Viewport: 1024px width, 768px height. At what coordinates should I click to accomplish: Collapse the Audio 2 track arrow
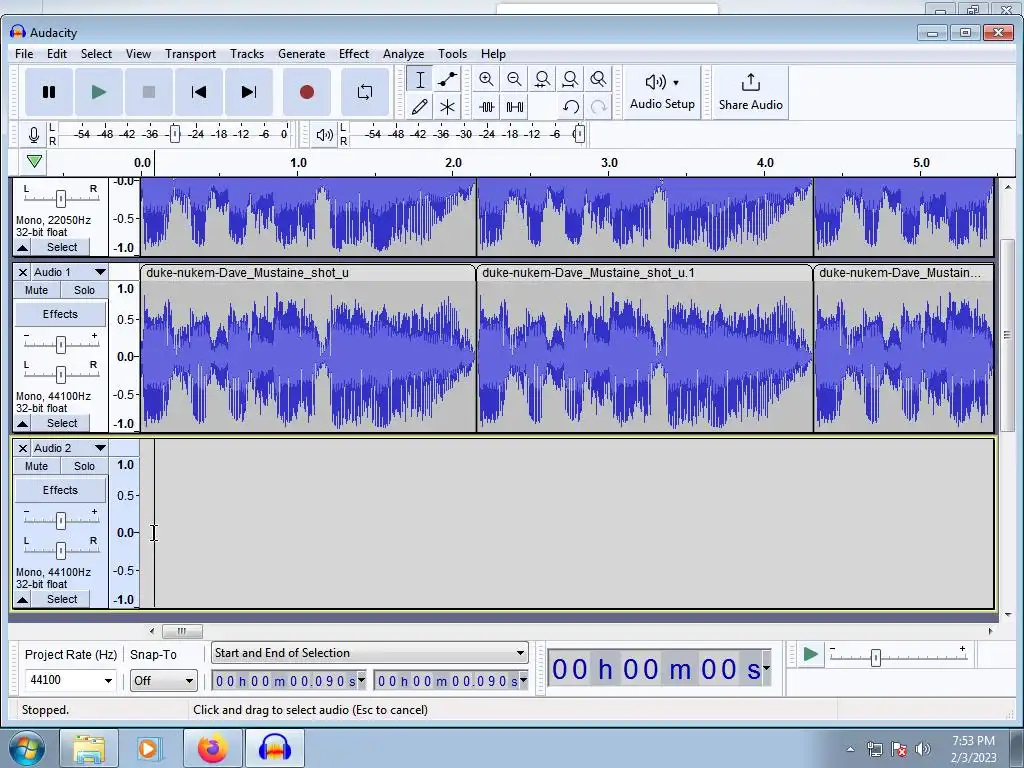click(x=22, y=600)
